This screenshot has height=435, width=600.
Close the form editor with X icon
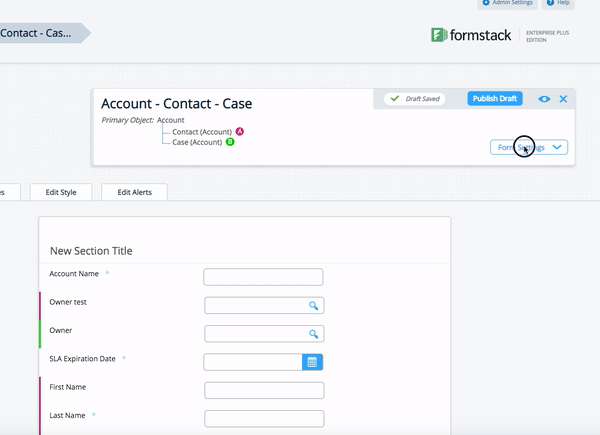tap(563, 99)
